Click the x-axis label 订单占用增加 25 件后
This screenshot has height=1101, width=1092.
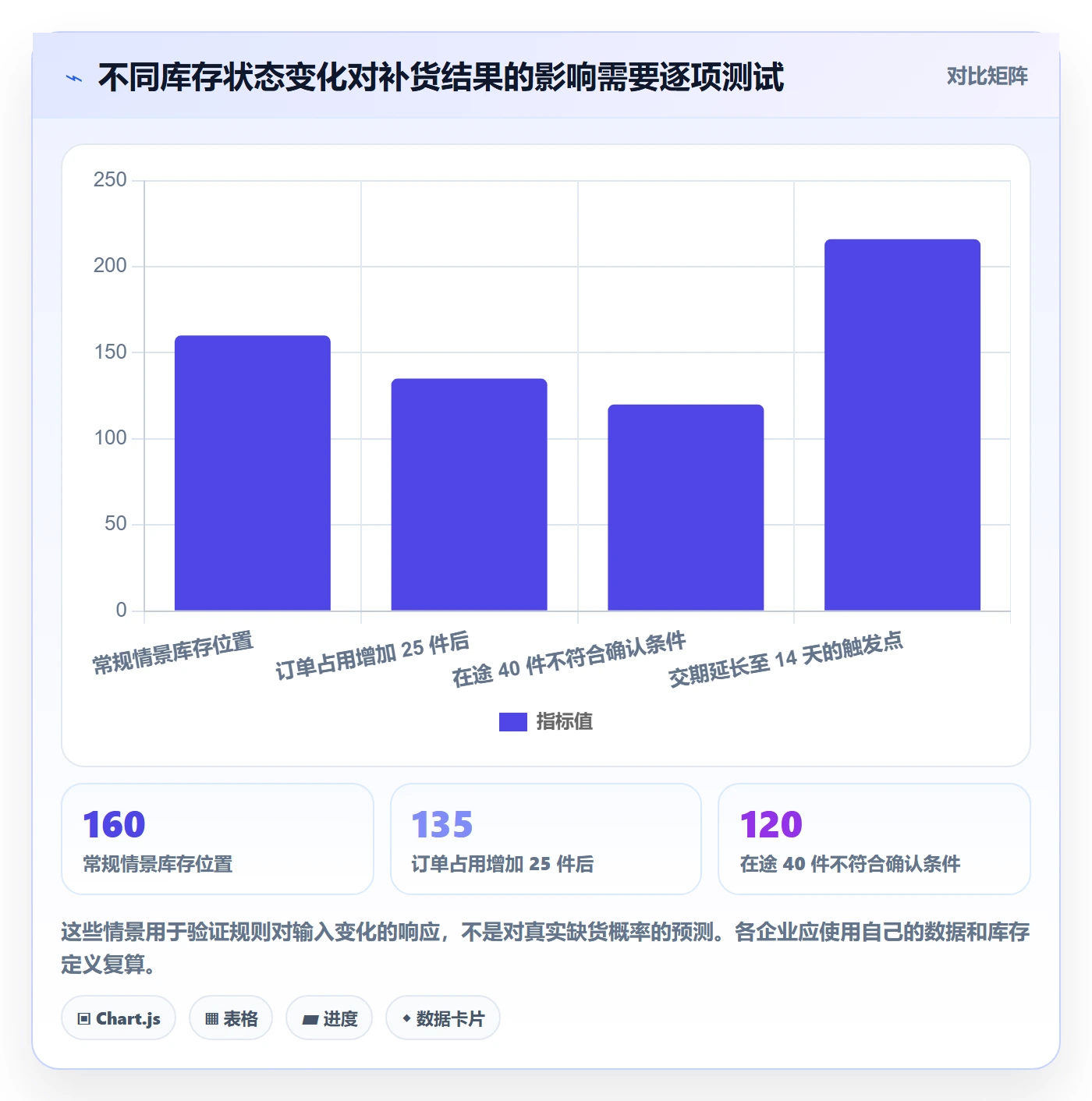click(x=373, y=656)
